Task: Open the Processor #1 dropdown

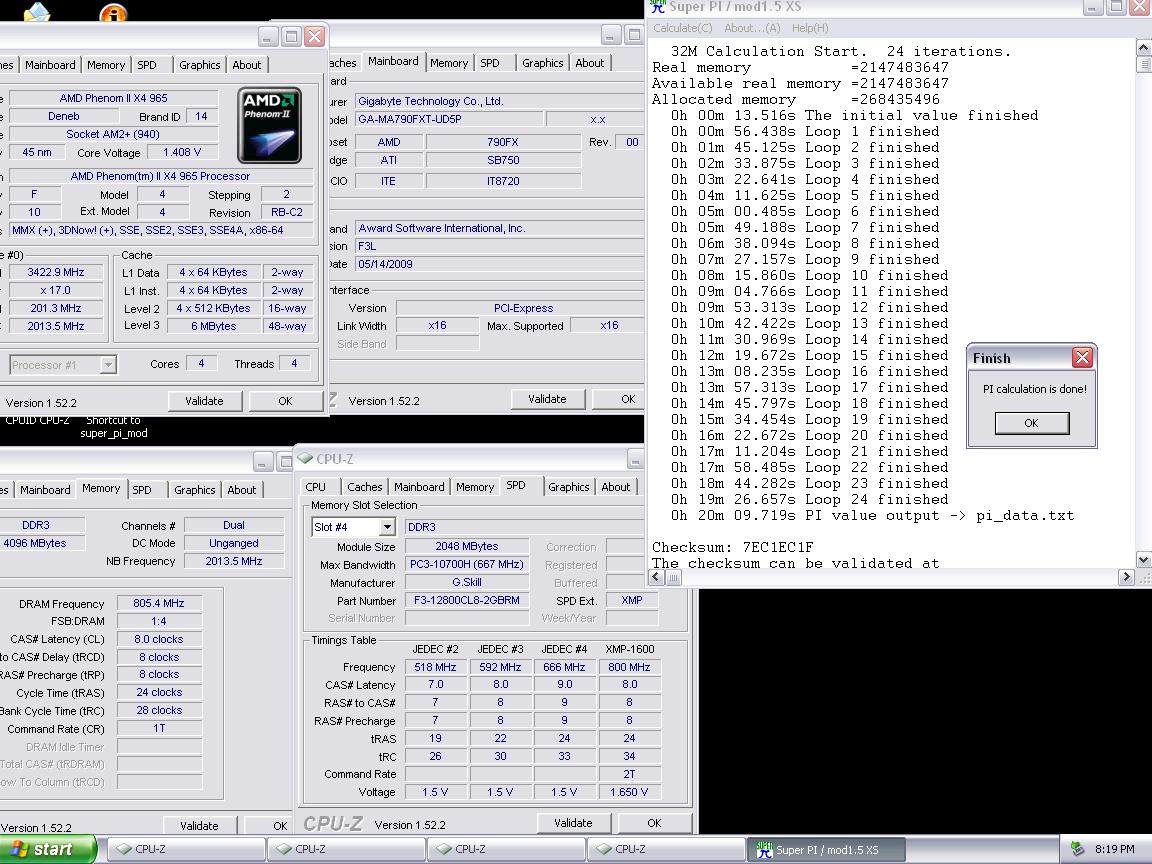Action: tap(108, 364)
